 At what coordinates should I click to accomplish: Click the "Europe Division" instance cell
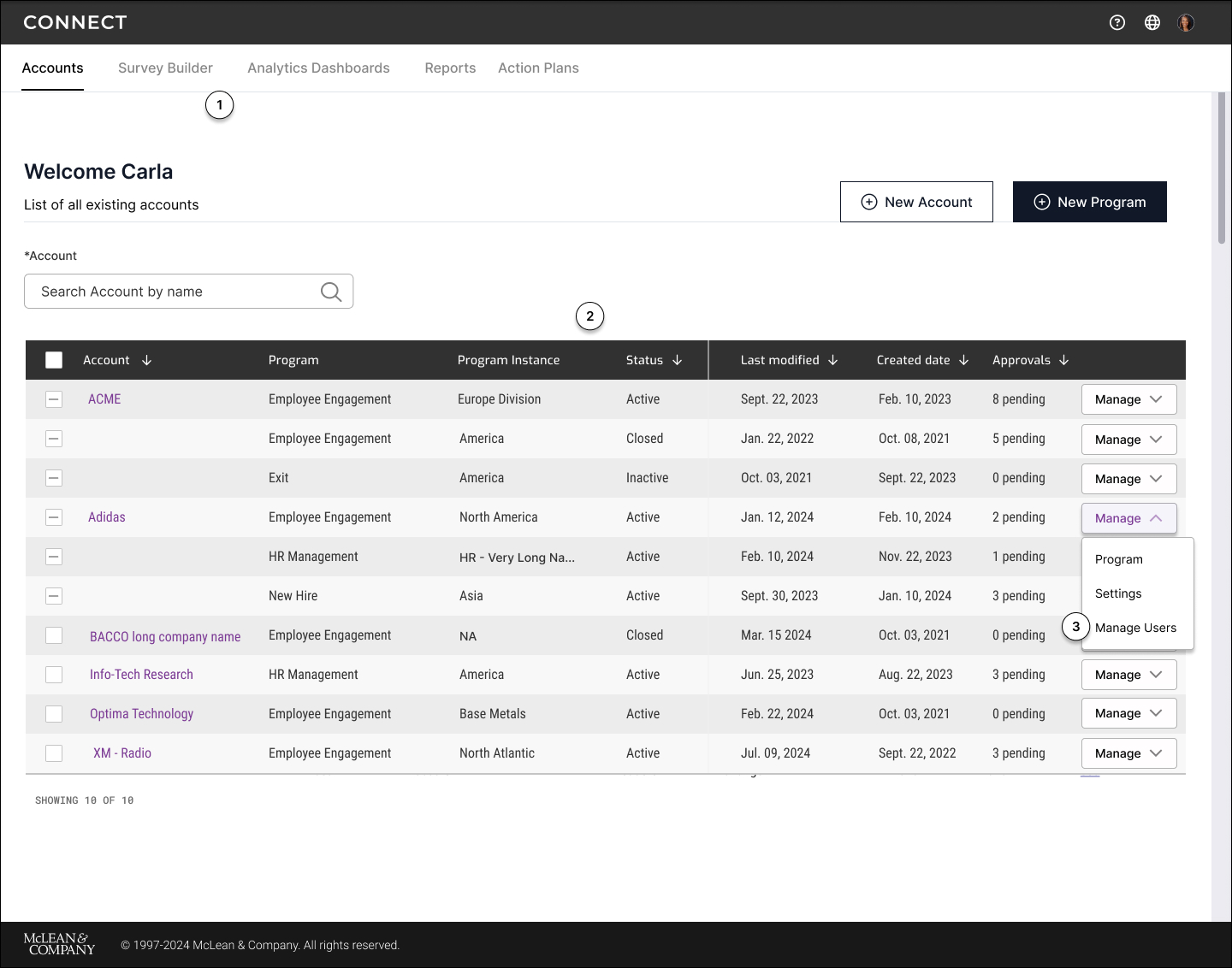pyautogui.click(x=500, y=399)
